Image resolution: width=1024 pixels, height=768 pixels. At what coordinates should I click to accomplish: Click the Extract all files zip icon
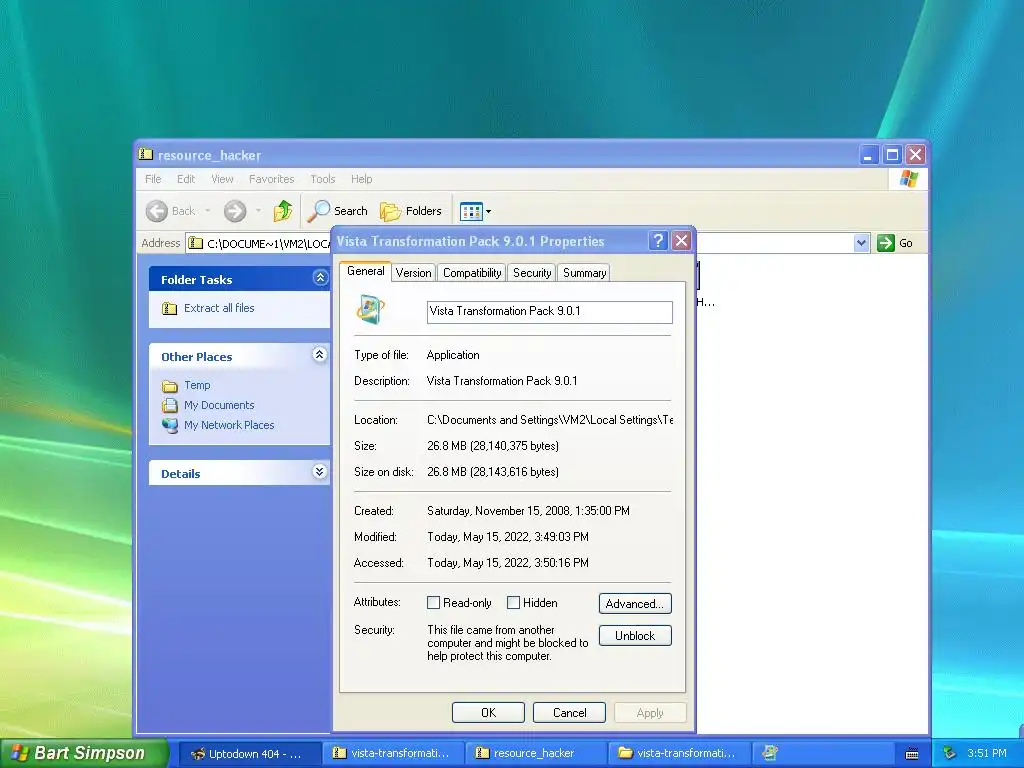coord(170,308)
